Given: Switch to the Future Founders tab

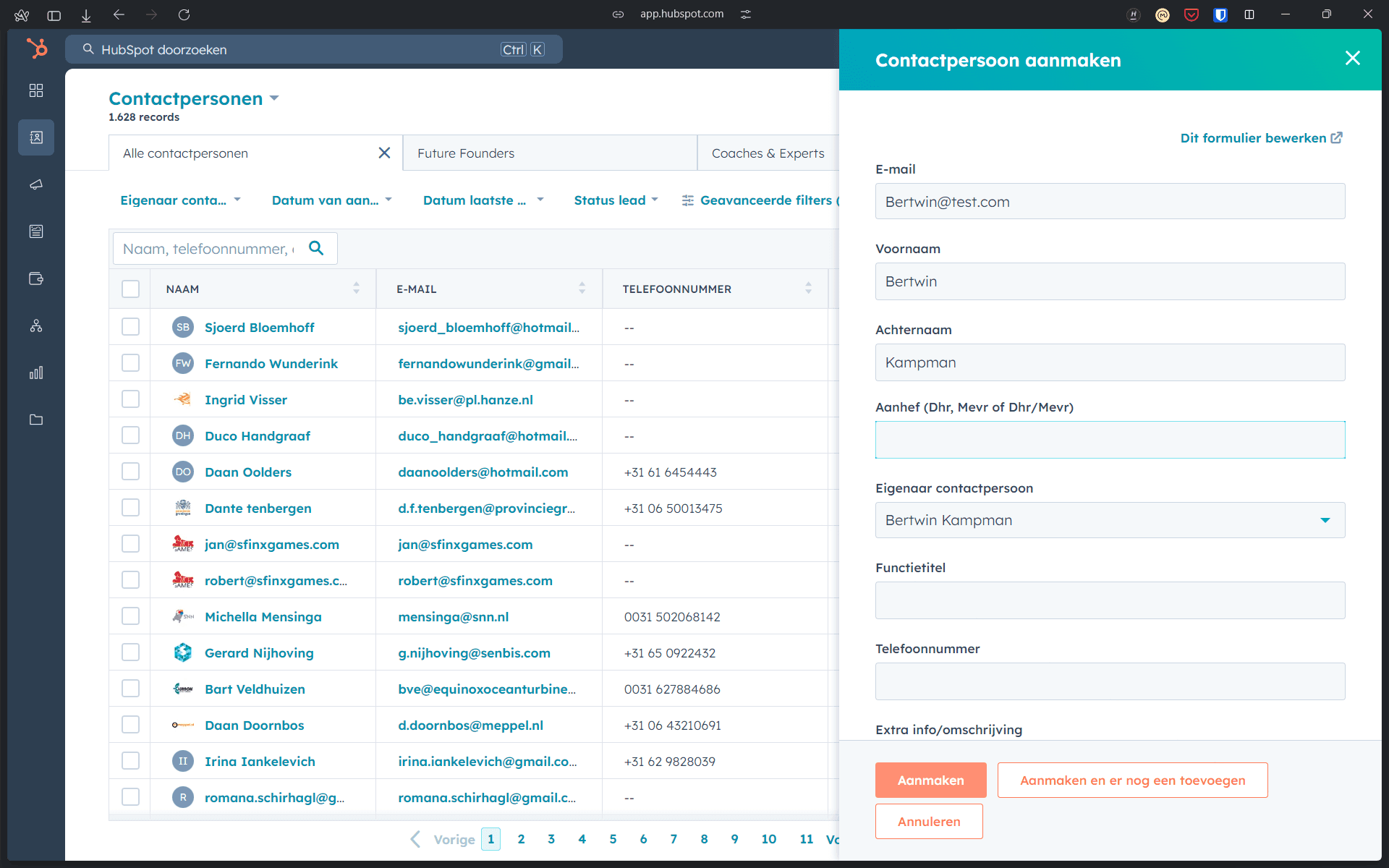Looking at the screenshot, I should pyautogui.click(x=550, y=153).
